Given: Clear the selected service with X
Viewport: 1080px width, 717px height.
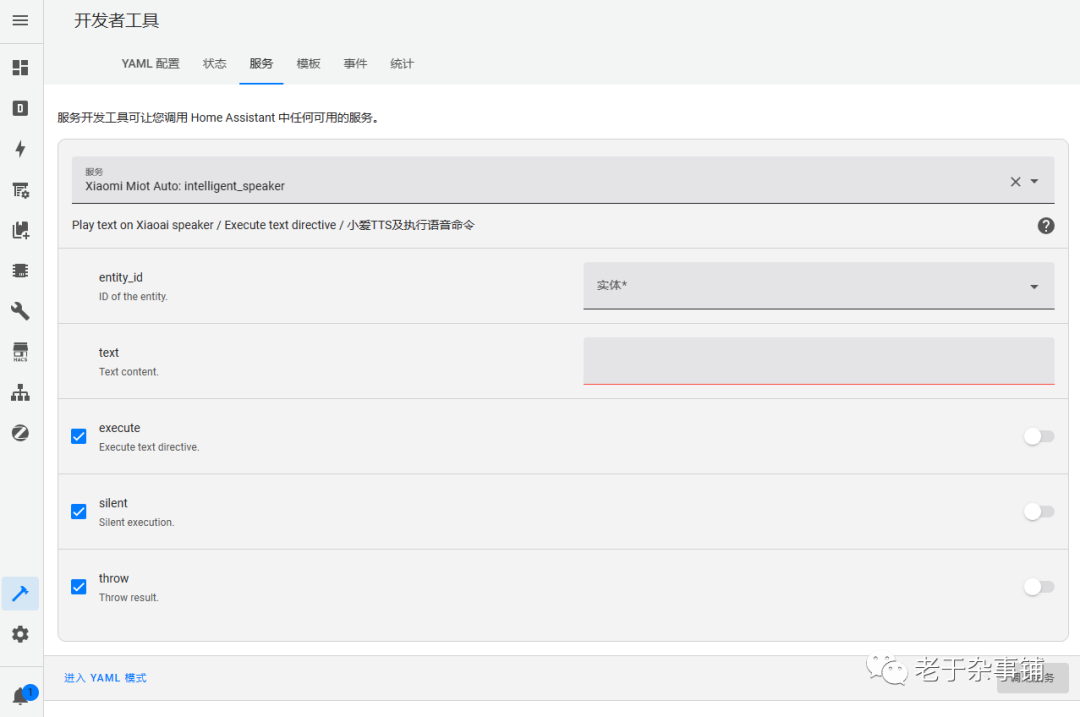Looking at the screenshot, I should coord(1015,182).
